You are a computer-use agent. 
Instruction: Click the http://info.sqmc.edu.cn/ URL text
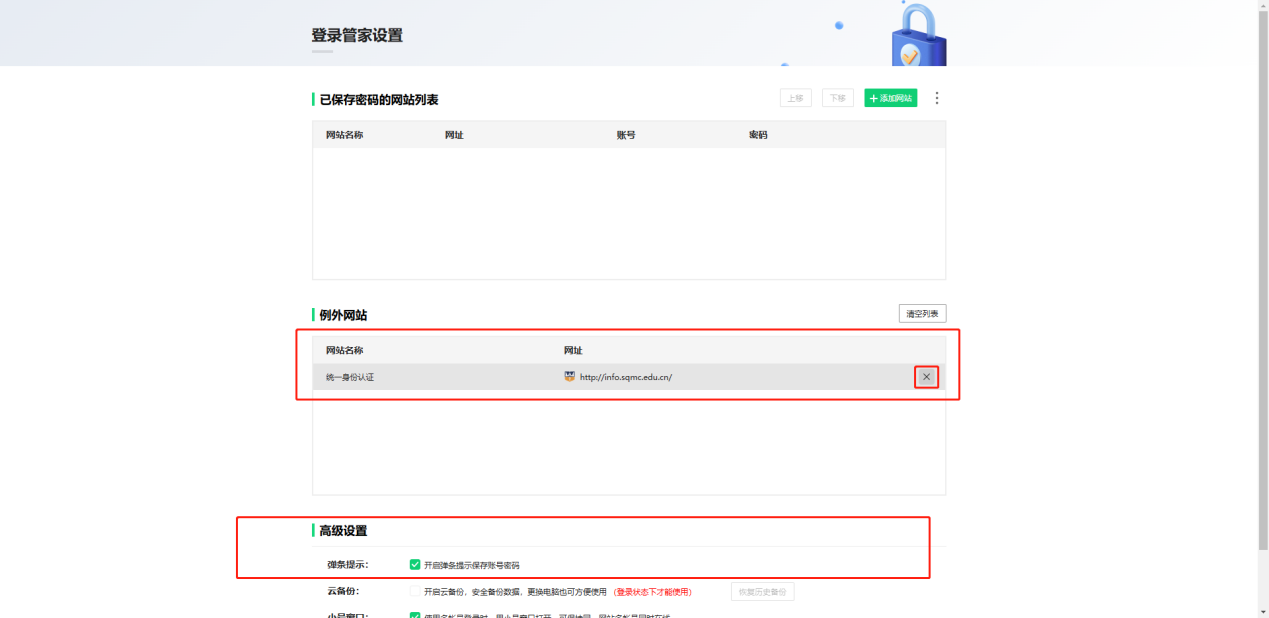(625, 377)
